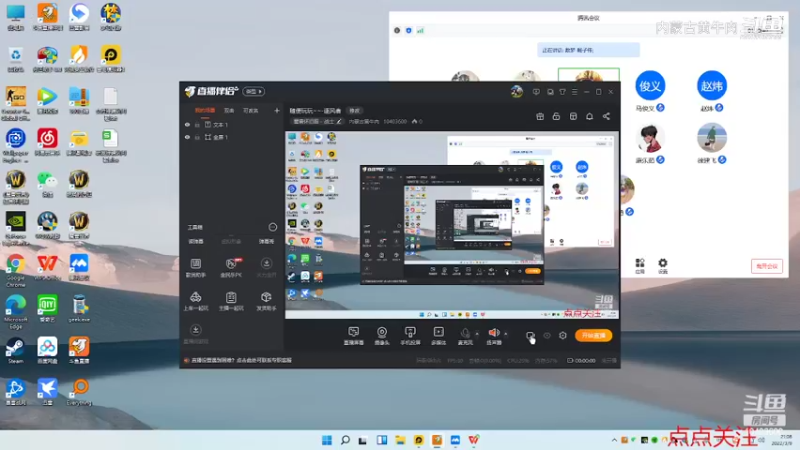
Task: Open the car-shaped play-together tool
Action: point(195,301)
